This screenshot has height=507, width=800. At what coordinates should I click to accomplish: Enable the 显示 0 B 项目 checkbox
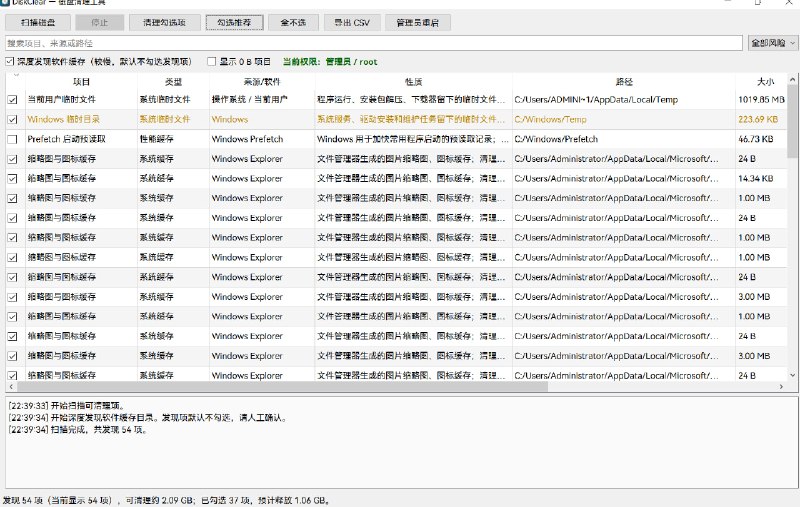pos(211,62)
